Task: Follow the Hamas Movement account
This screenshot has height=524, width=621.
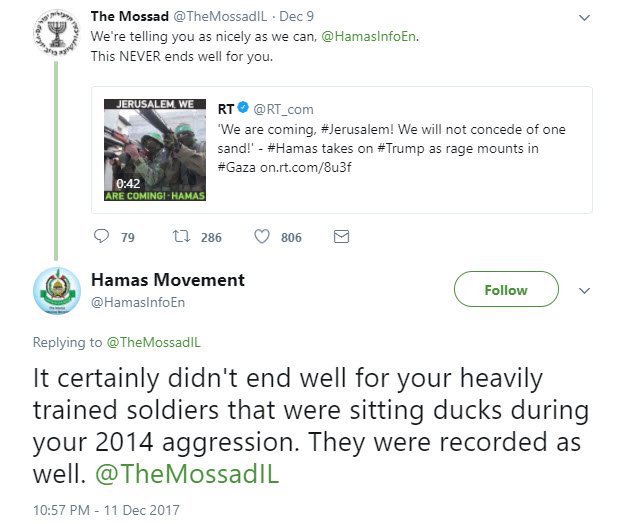Action: (506, 289)
